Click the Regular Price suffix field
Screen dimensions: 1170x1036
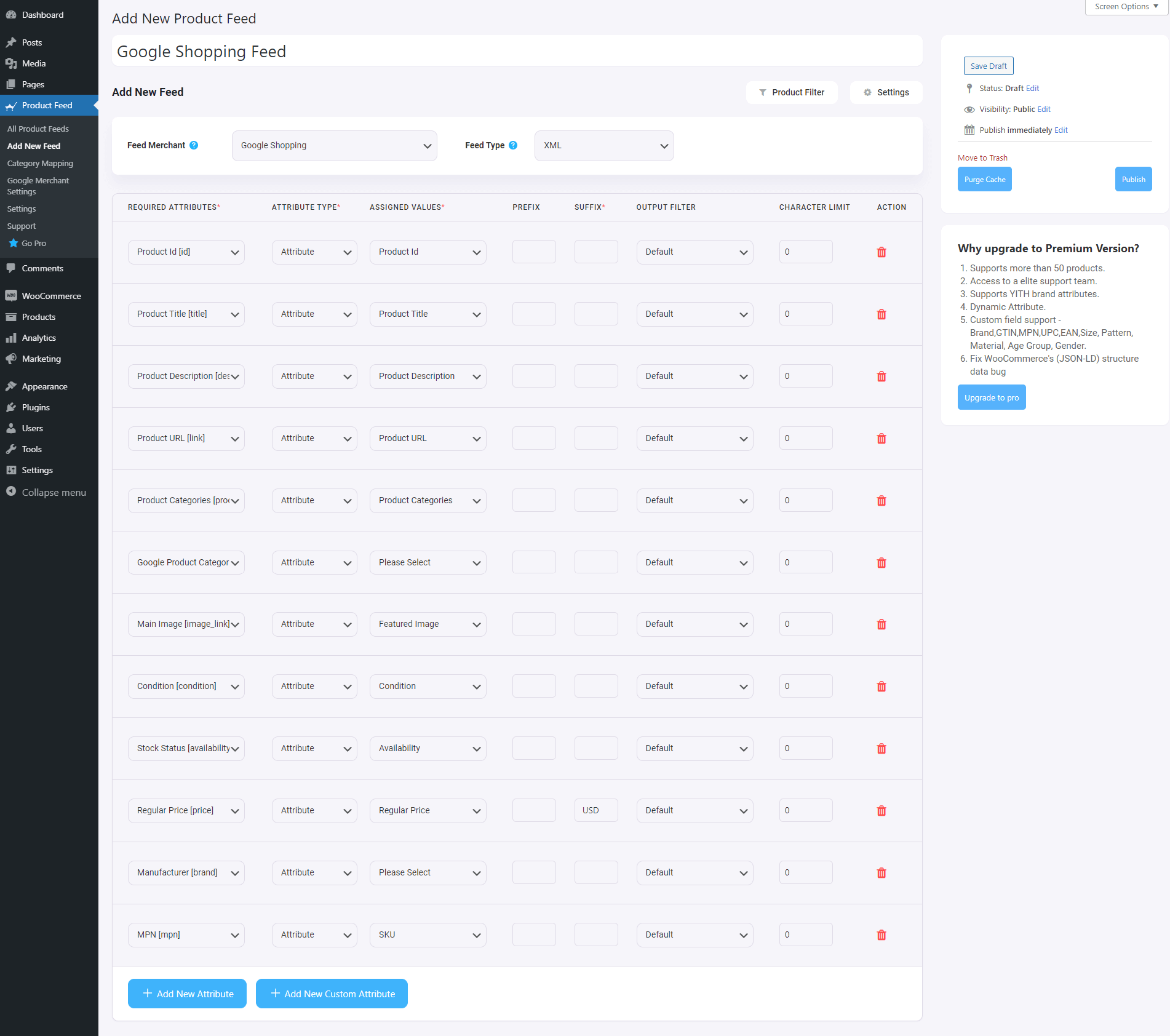click(x=595, y=810)
